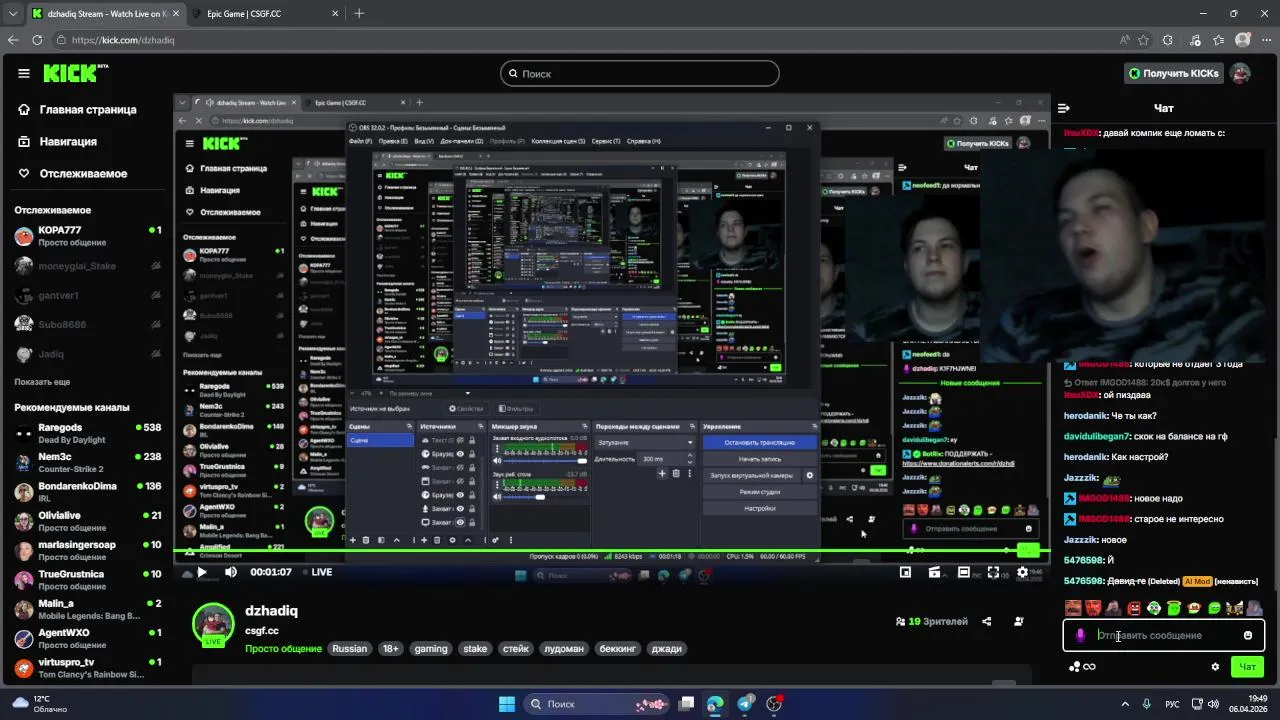
Task: Select the gaming tag
Action: pyautogui.click(x=431, y=648)
